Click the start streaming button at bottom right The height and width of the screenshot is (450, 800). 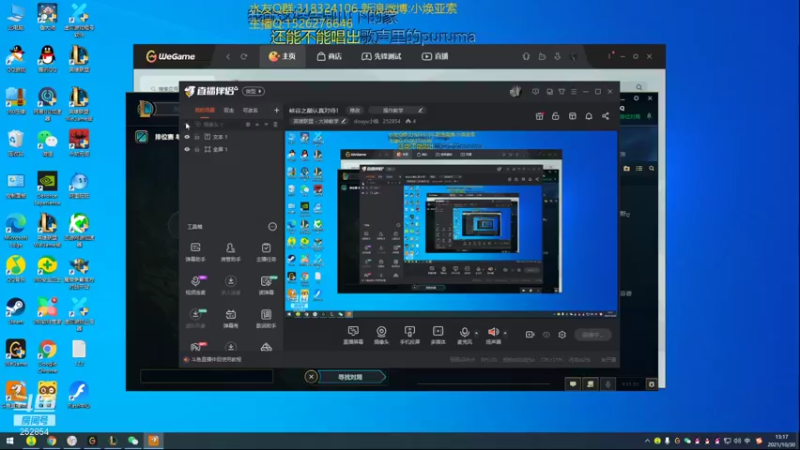coord(592,335)
